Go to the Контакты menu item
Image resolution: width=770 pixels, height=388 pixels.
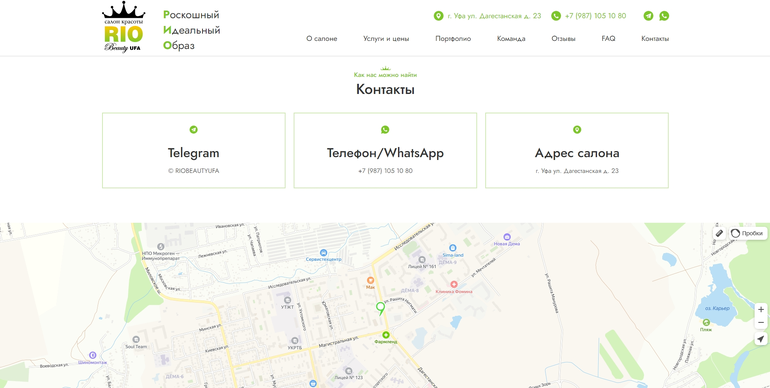click(655, 39)
